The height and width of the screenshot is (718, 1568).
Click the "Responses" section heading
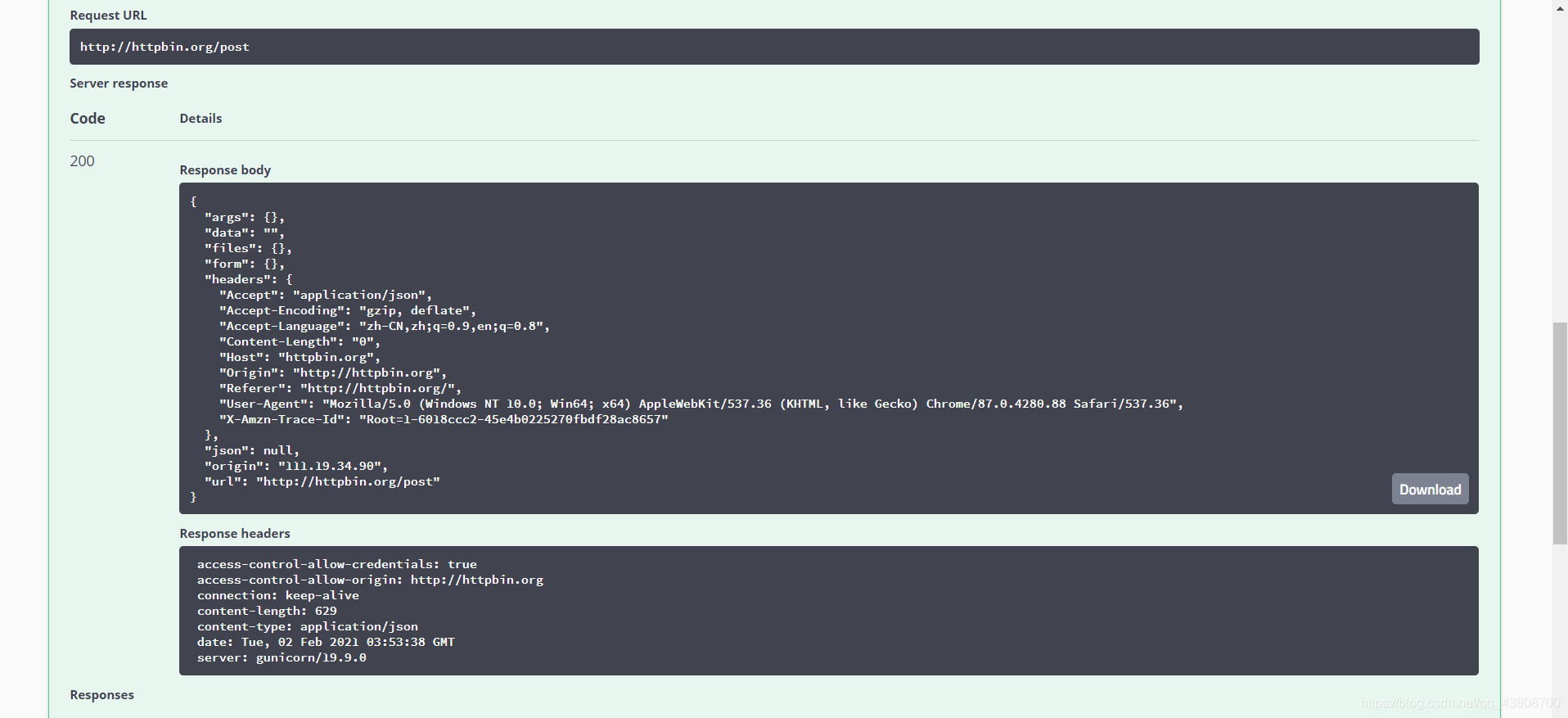tap(101, 695)
